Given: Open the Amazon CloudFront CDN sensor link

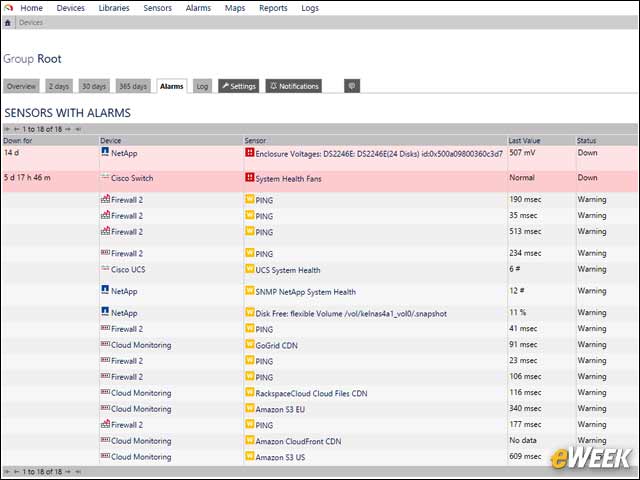Looking at the screenshot, I should 298,441.
